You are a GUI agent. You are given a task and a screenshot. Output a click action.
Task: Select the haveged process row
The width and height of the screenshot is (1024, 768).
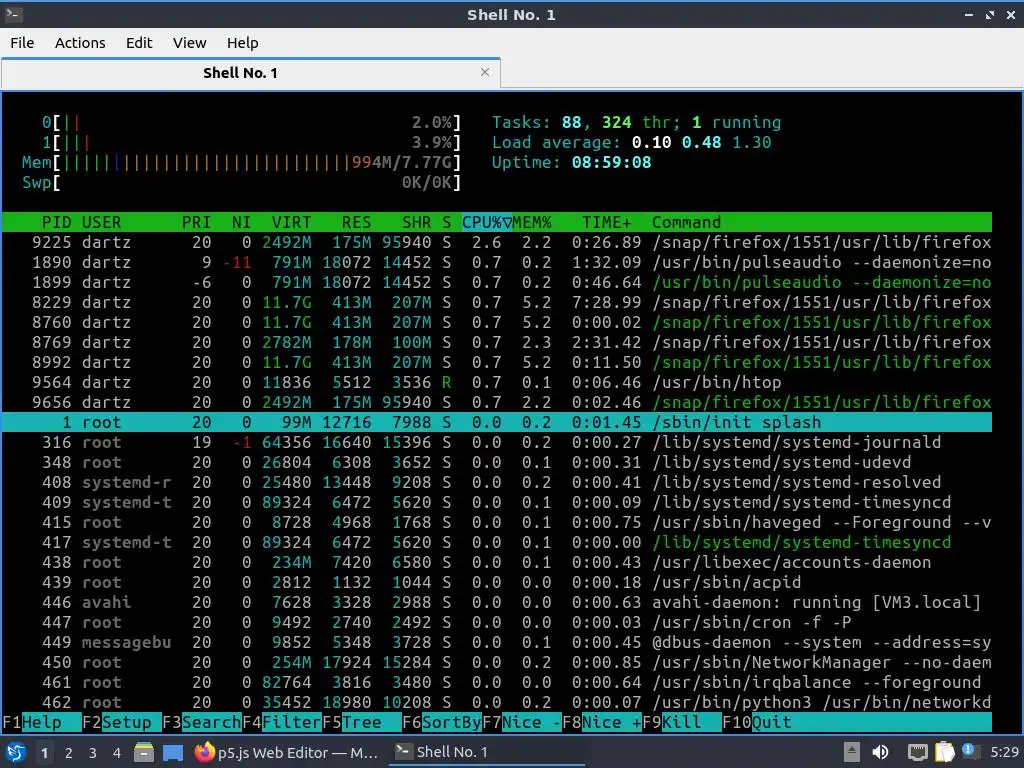pos(497,522)
